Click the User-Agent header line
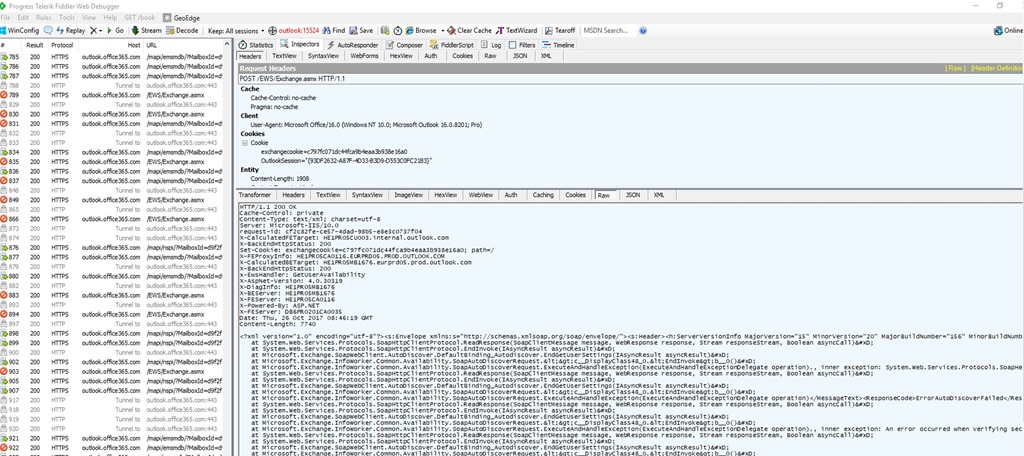The image size is (1024, 456). (366, 124)
